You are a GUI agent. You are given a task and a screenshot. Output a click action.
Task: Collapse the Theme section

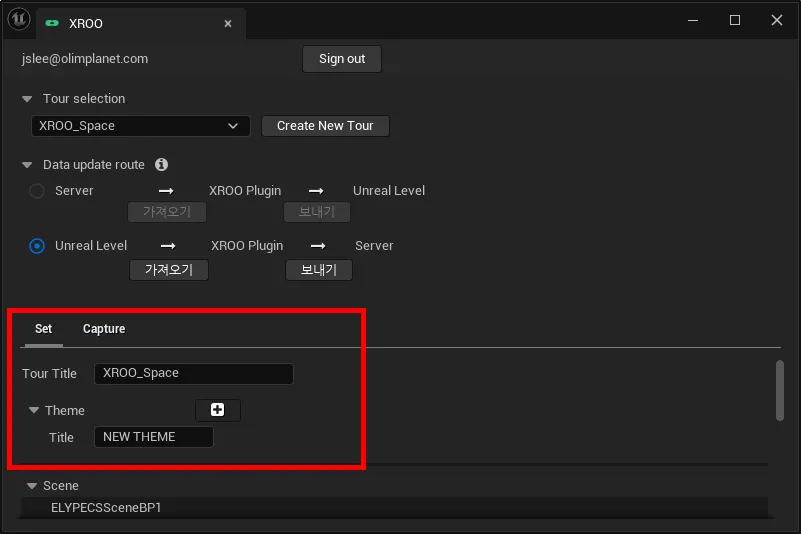click(34, 410)
